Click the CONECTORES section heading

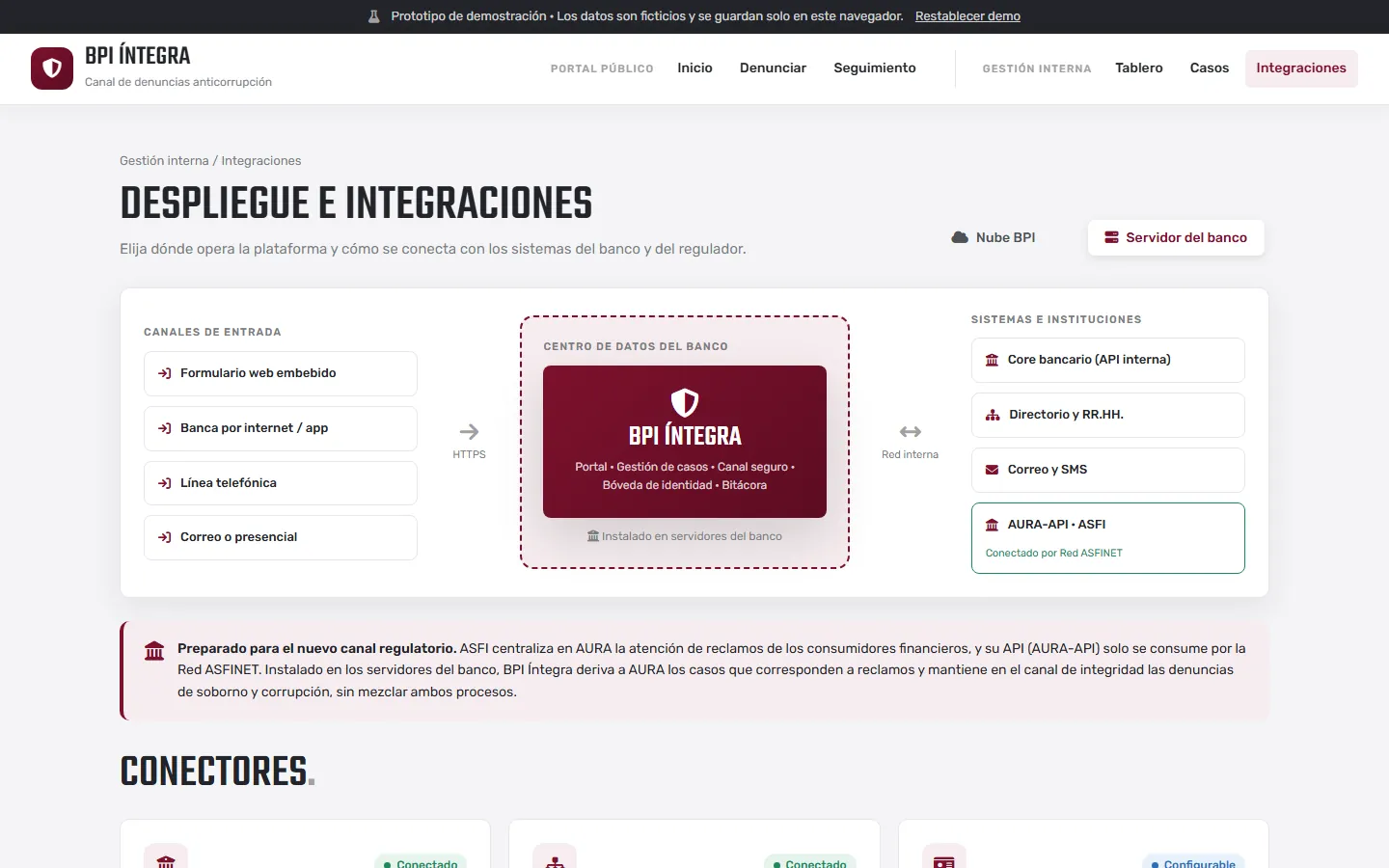coord(218,772)
